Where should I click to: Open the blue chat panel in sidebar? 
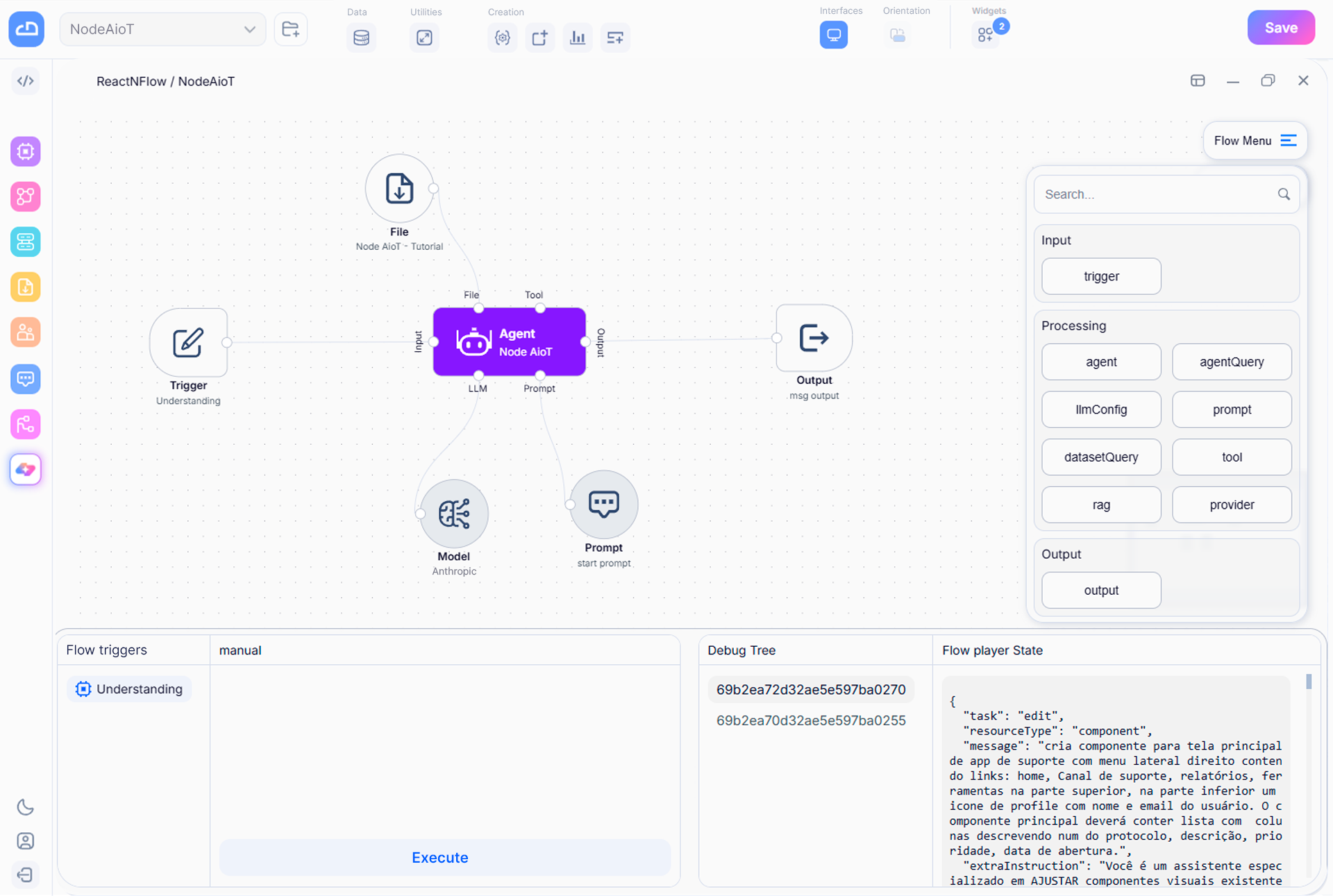point(26,379)
